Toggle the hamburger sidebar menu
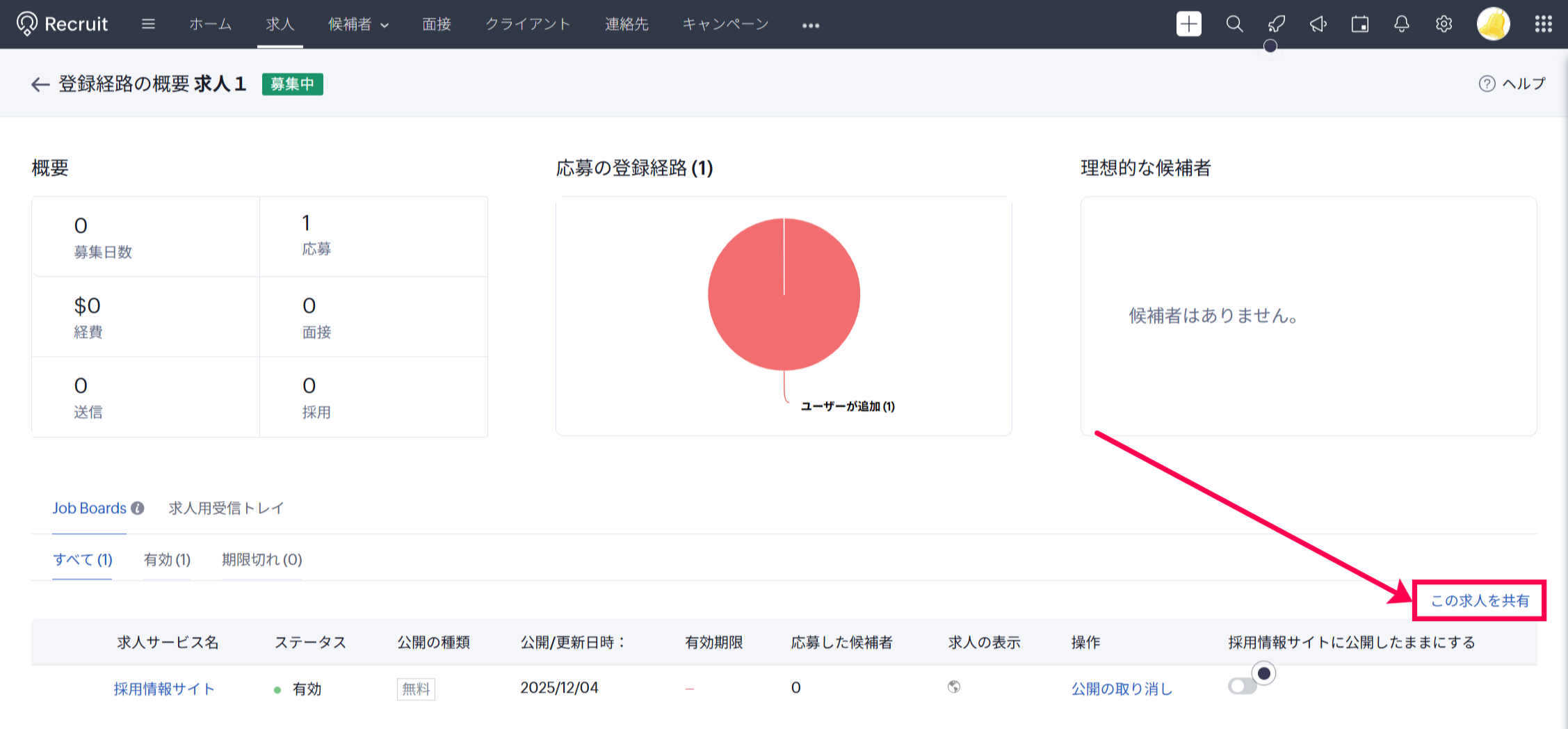This screenshot has width=1568, height=729. click(x=147, y=24)
